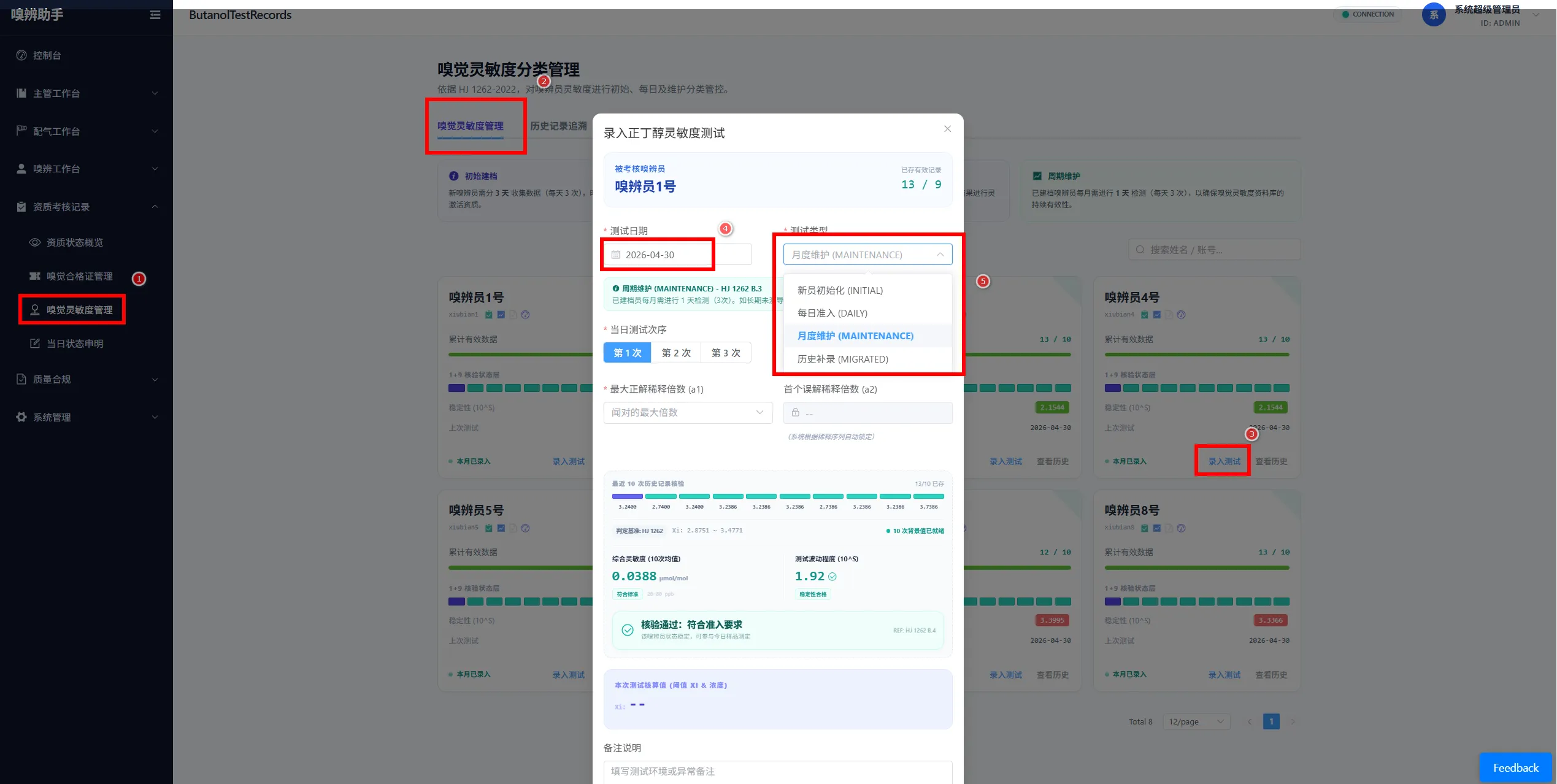
Task: Click the 资质考核记录 clipboard icon
Action: [21, 207]
